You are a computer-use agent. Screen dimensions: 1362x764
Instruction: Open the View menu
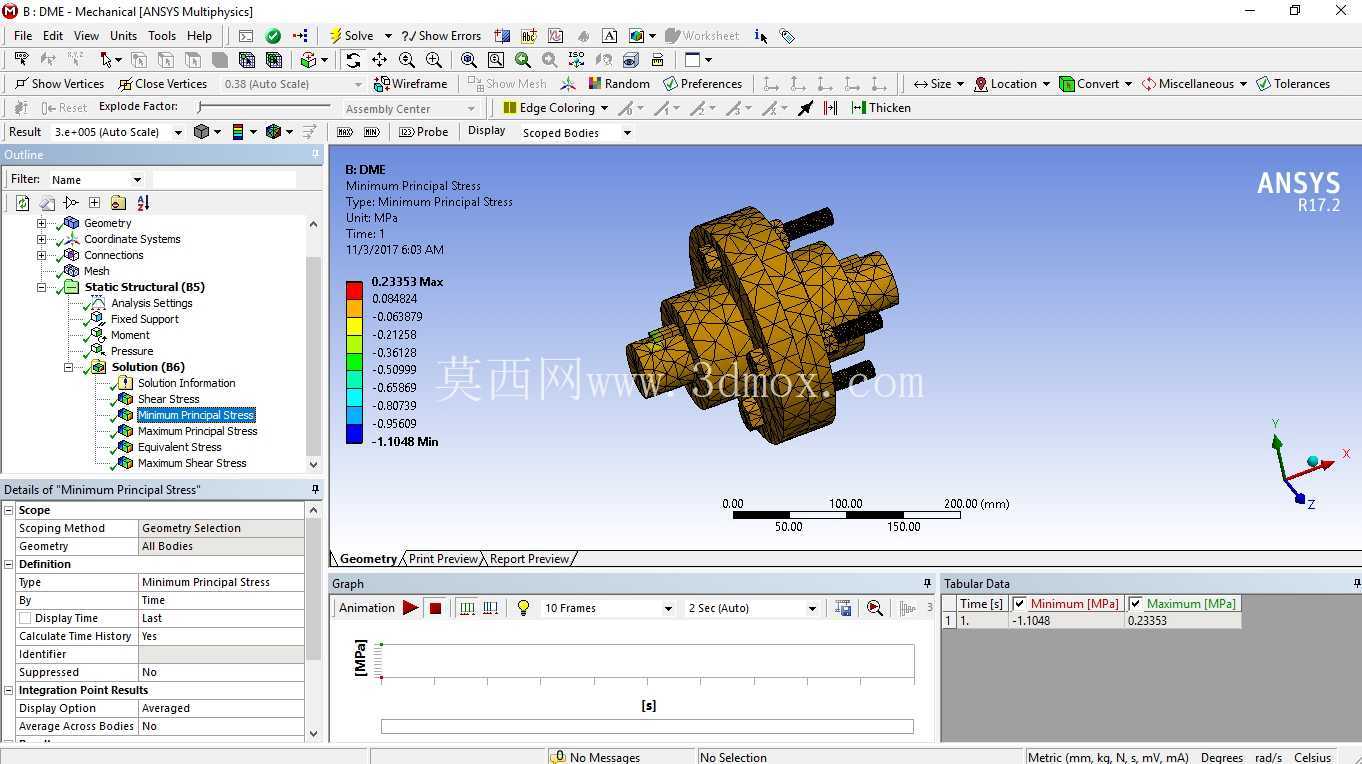click(86, 36)
